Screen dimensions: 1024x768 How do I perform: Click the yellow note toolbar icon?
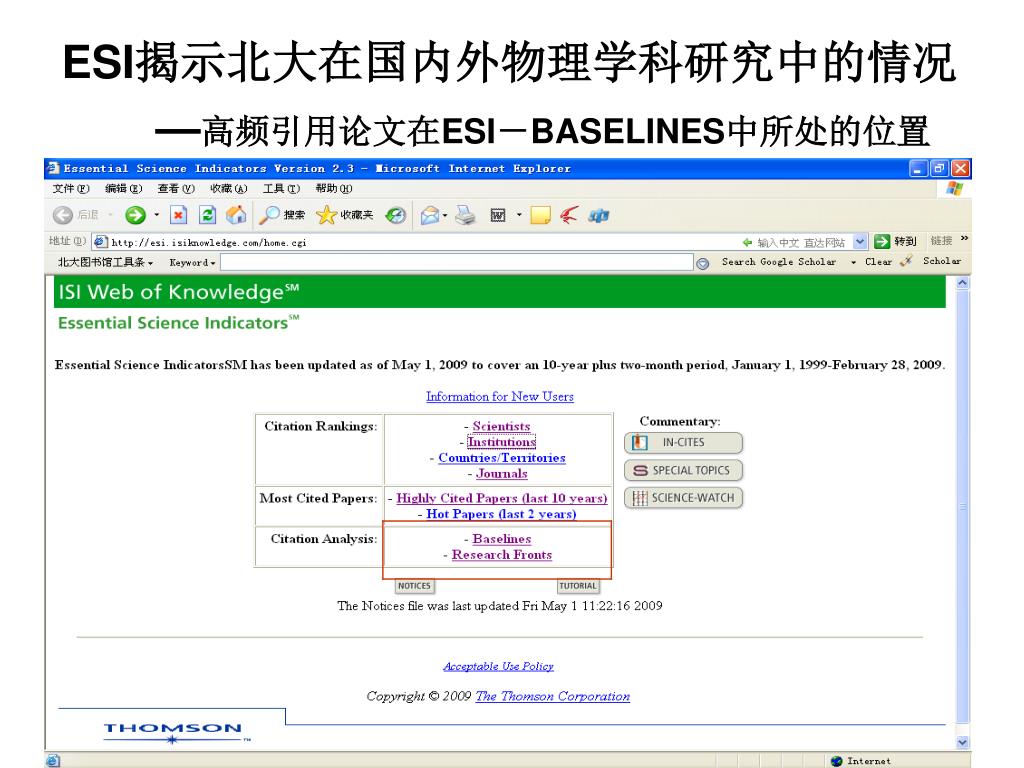tap(540, 215)
